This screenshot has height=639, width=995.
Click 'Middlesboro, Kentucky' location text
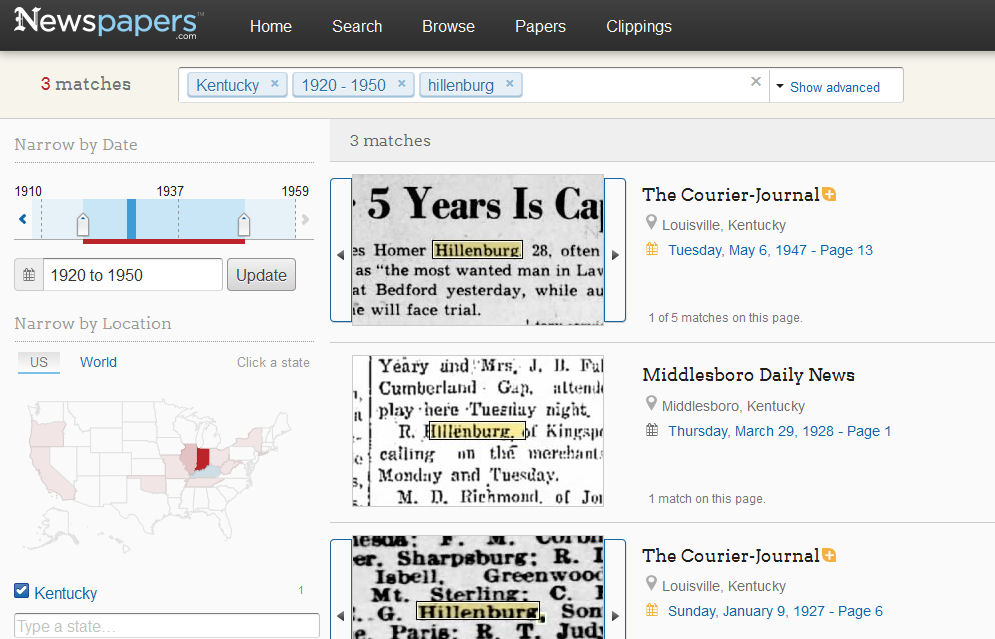tap(733, 406)
